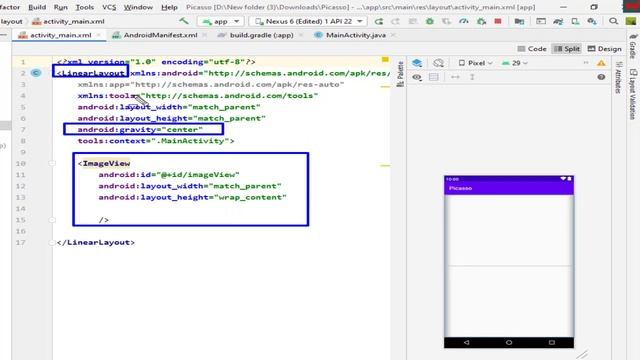Viewport: 640px width, 360px height.
Task: Click the blueprint grid icon in design toolbar
Action: 434,77
